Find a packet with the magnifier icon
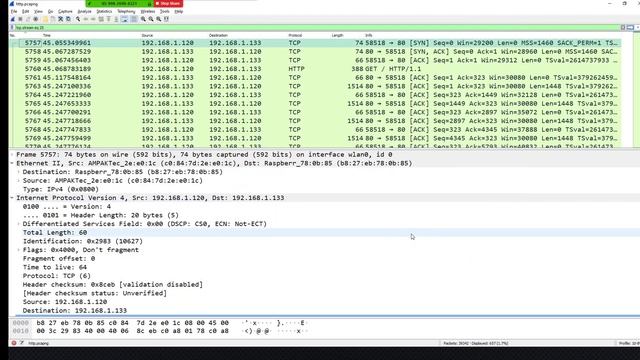 tap(78, 19)
